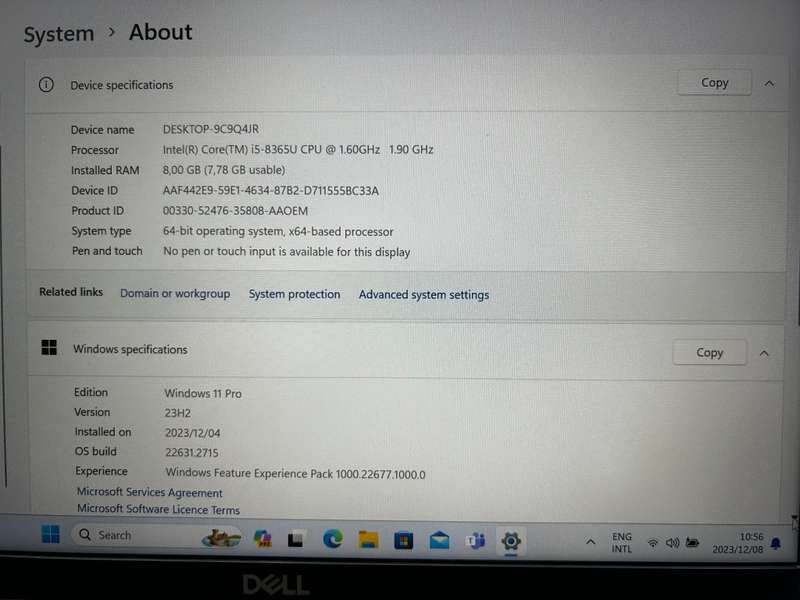Viewport: 800px width, 600px height.
Task: Open the clock showing 10:56
Action: point(738,543)
